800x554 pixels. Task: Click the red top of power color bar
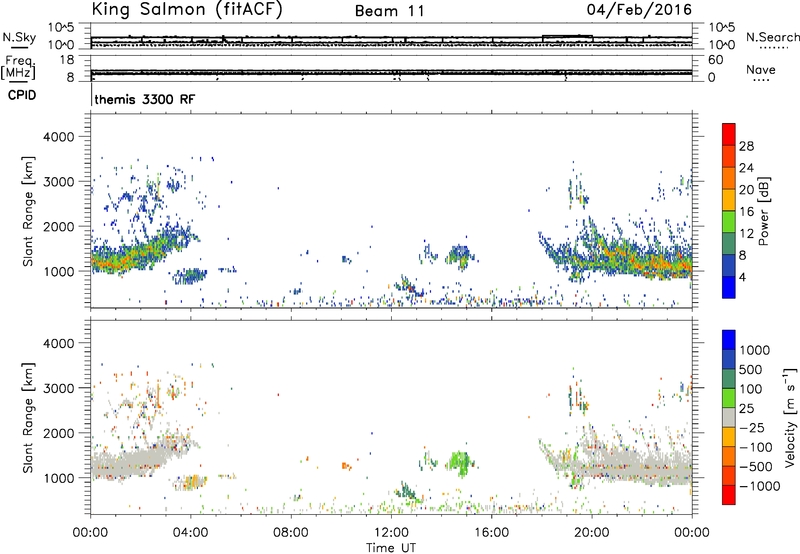tap(729, 134)
